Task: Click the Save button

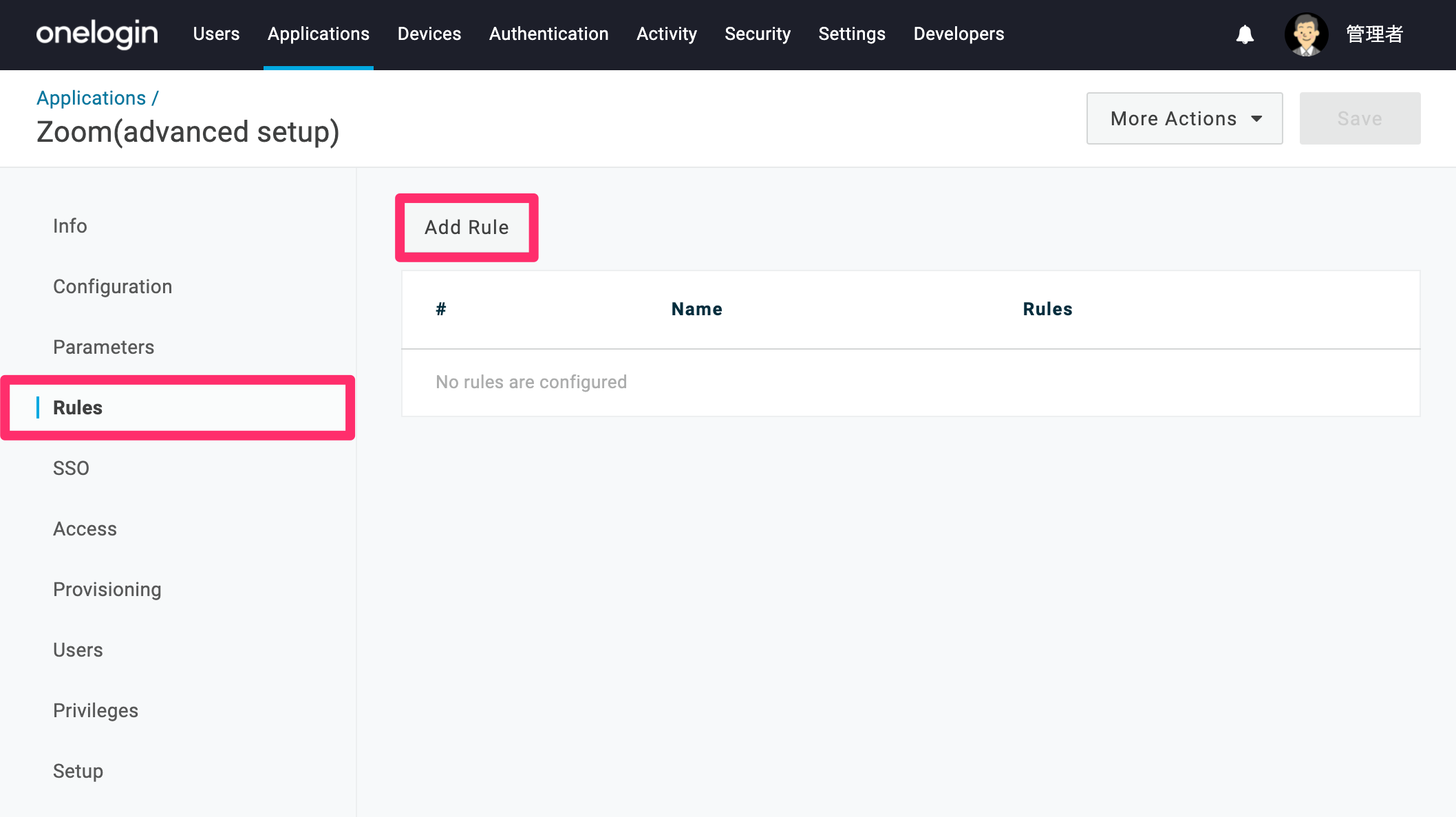Action: [1360, 118]
